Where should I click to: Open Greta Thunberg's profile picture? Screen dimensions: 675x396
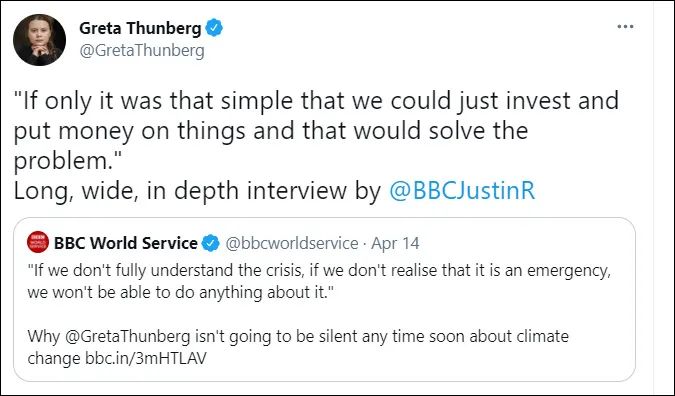click(40, 40)
